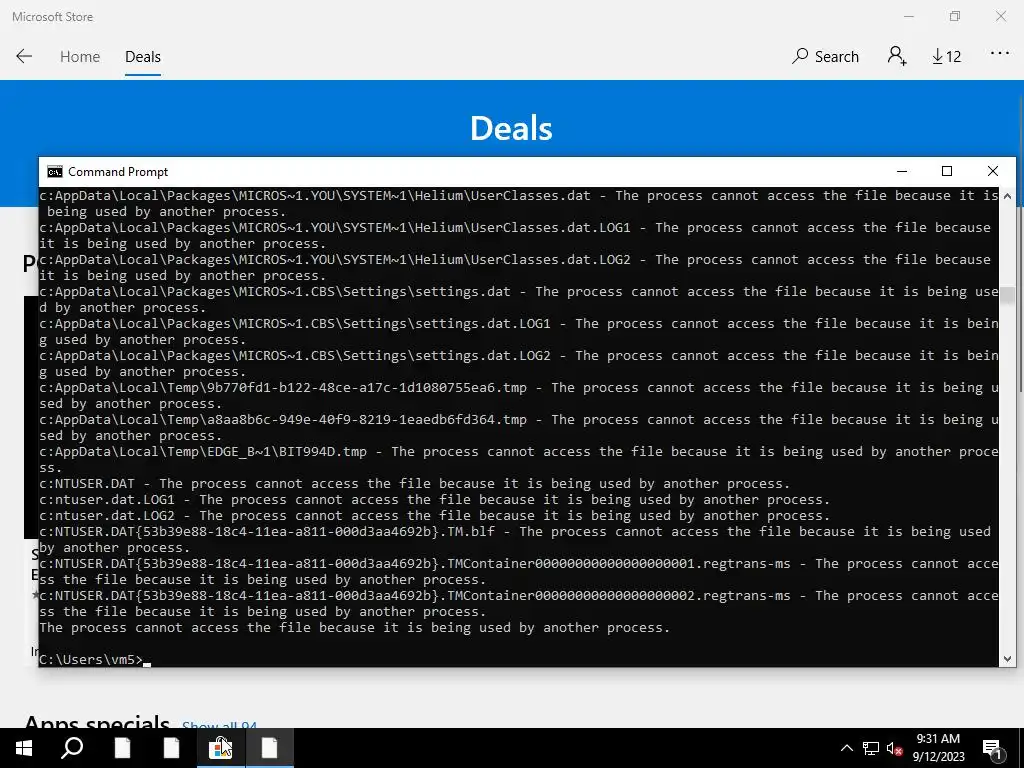Open the Home tab in Microsoft Store

(x=80, y=57)
